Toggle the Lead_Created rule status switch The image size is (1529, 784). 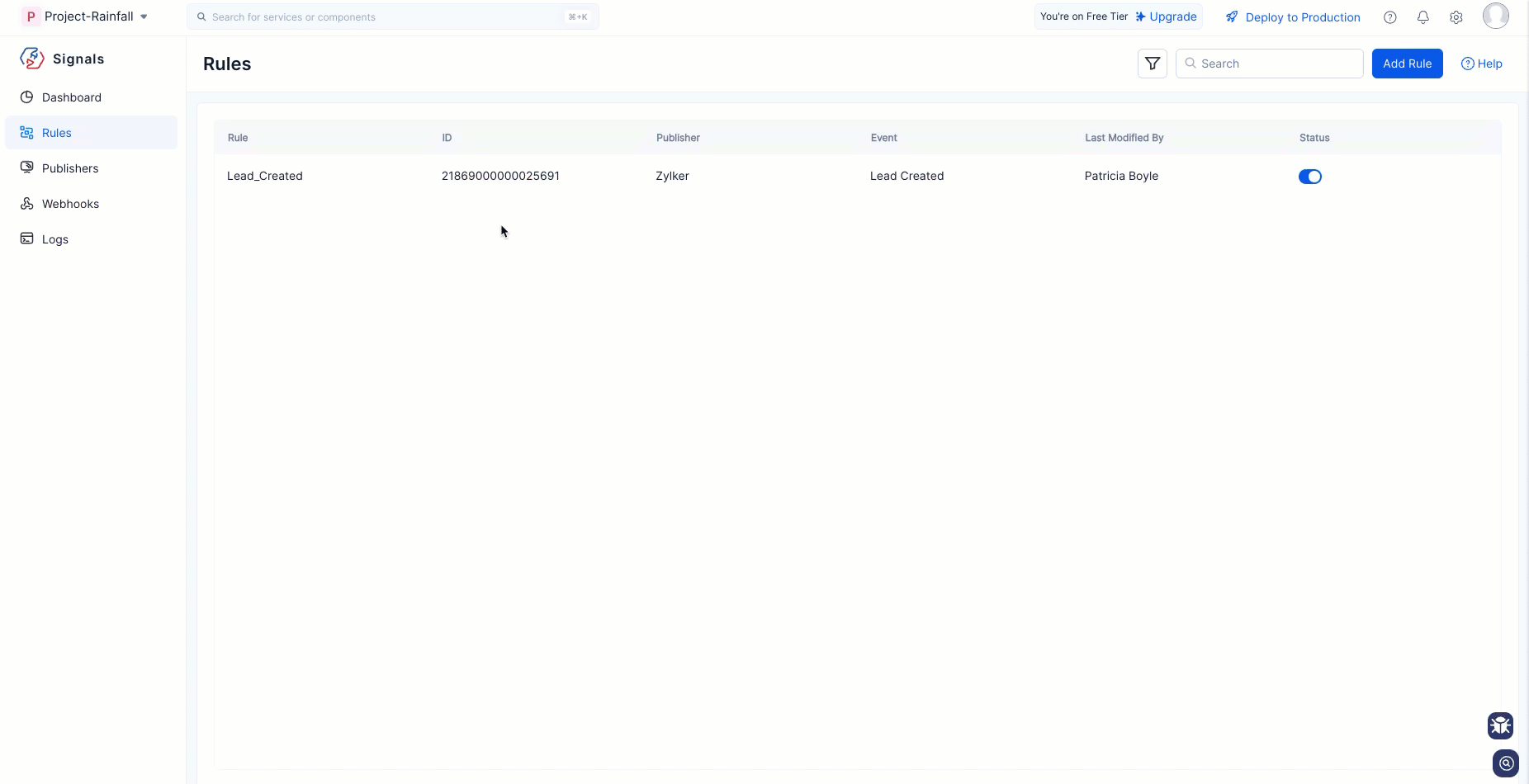(1310, 177)
